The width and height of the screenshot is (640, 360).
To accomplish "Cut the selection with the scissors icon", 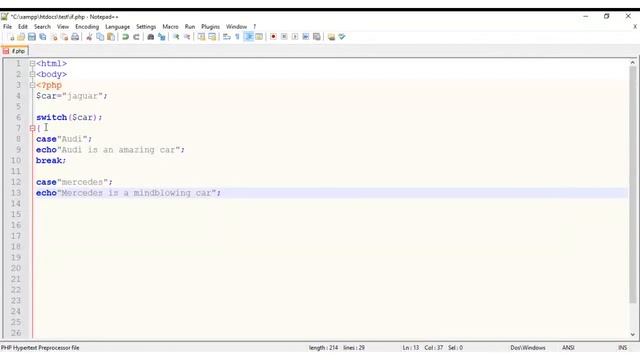I will click(x=89, y=37).
